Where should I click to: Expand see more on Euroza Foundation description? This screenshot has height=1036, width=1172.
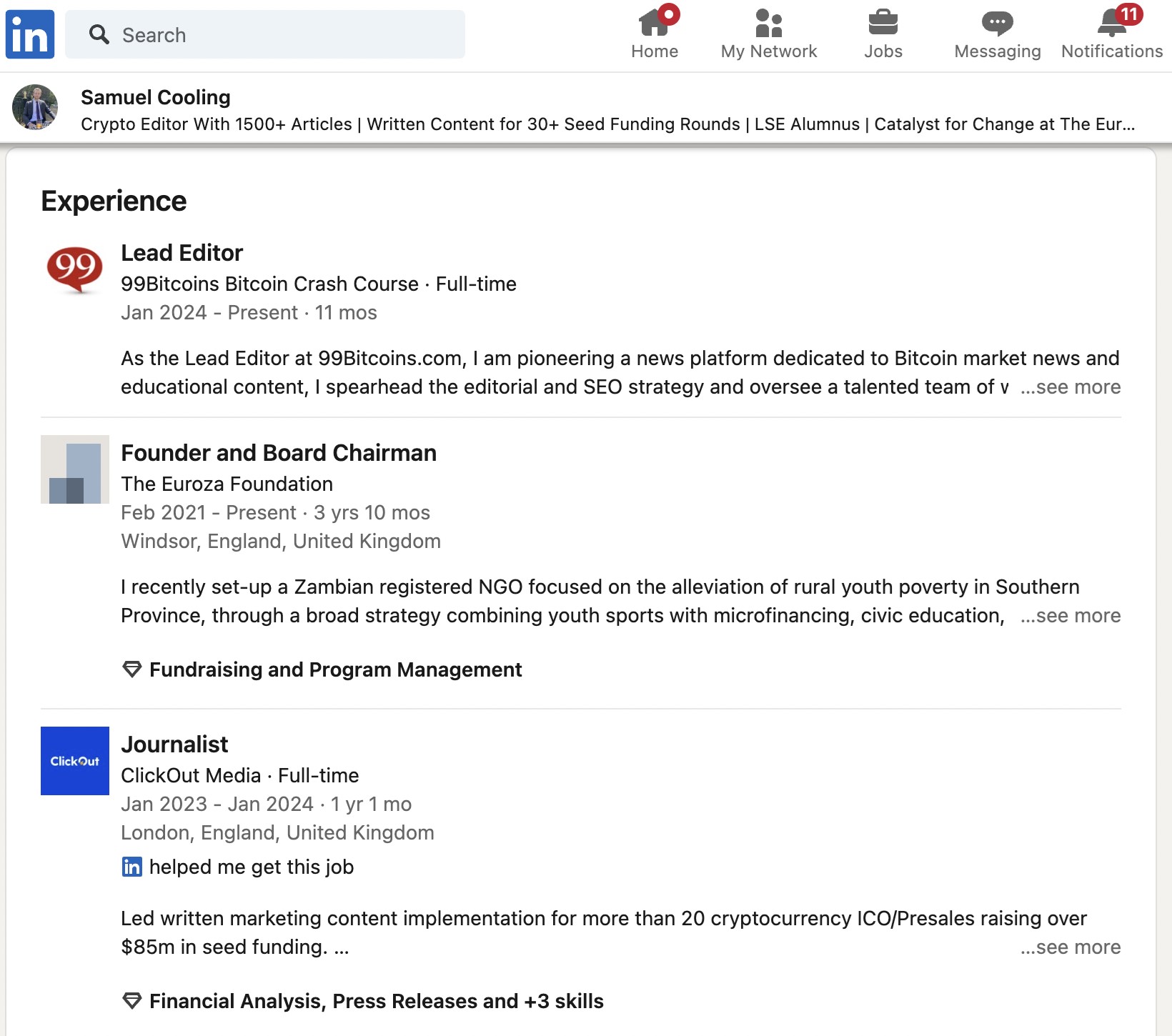tap(1071, 616)
